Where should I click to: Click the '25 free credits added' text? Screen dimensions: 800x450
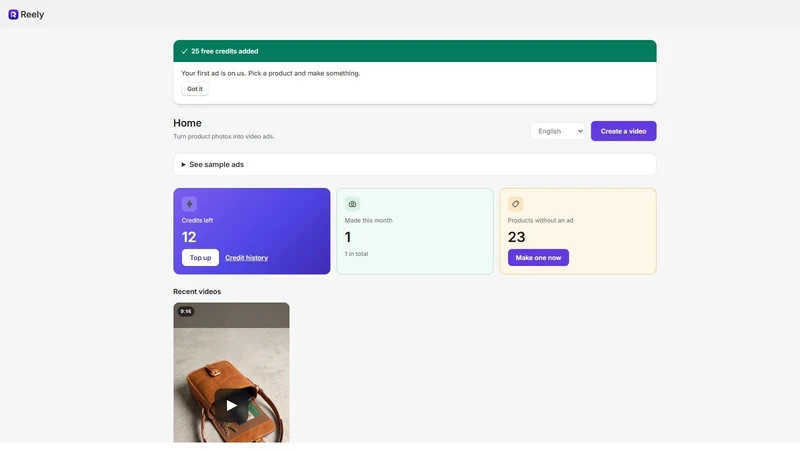click(x=224, y=51)
